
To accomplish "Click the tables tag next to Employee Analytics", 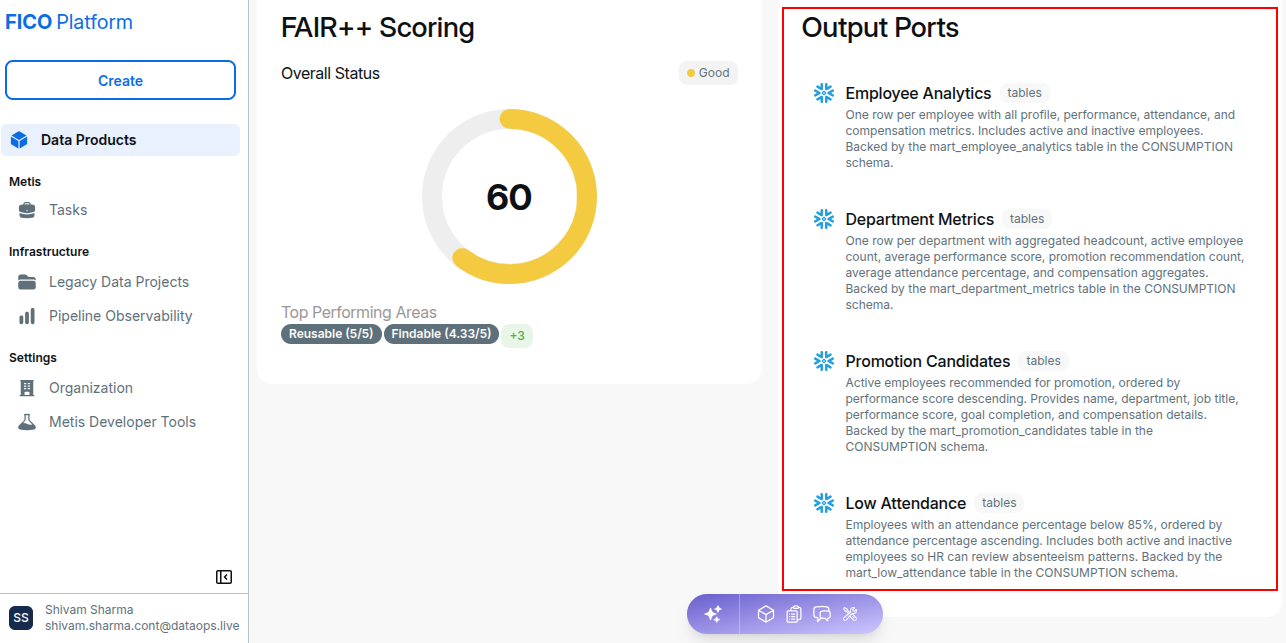I will [1025, 93].
